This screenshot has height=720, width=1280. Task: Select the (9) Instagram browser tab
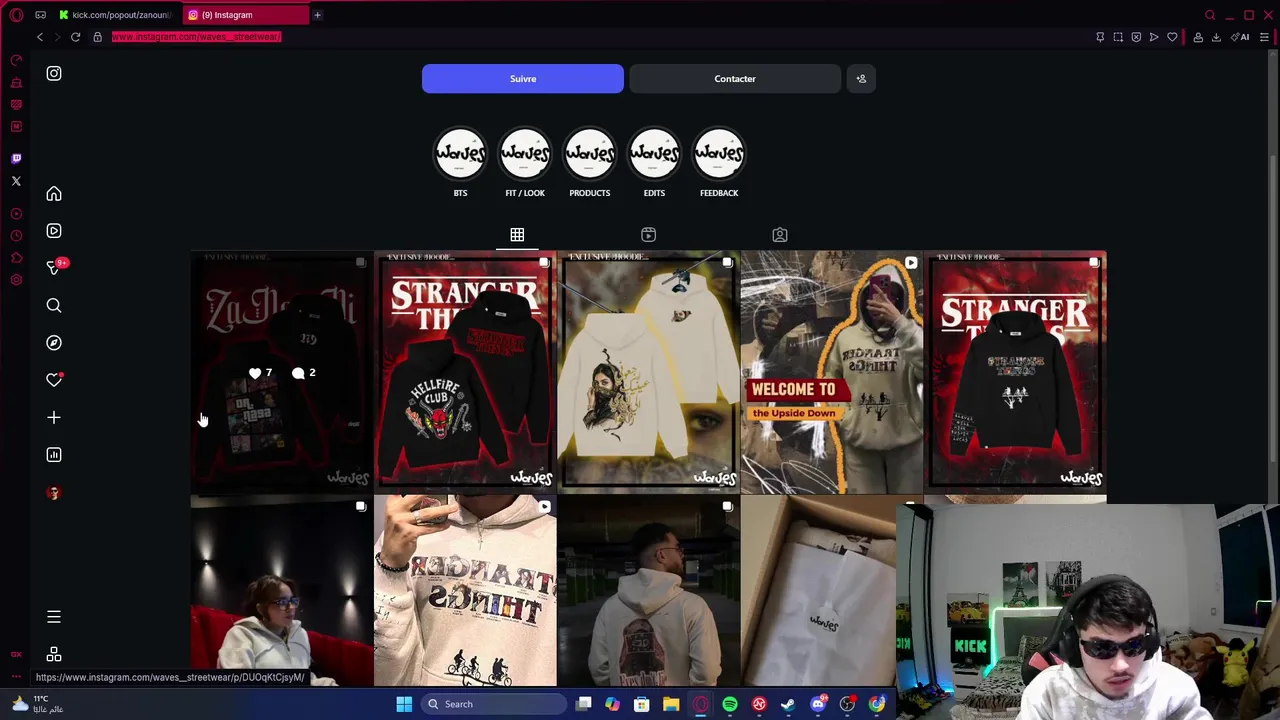pos(245,15)
